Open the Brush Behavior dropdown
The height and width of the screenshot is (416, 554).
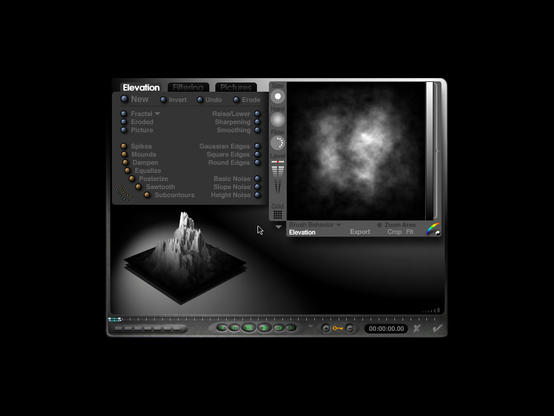pos(315,225)
